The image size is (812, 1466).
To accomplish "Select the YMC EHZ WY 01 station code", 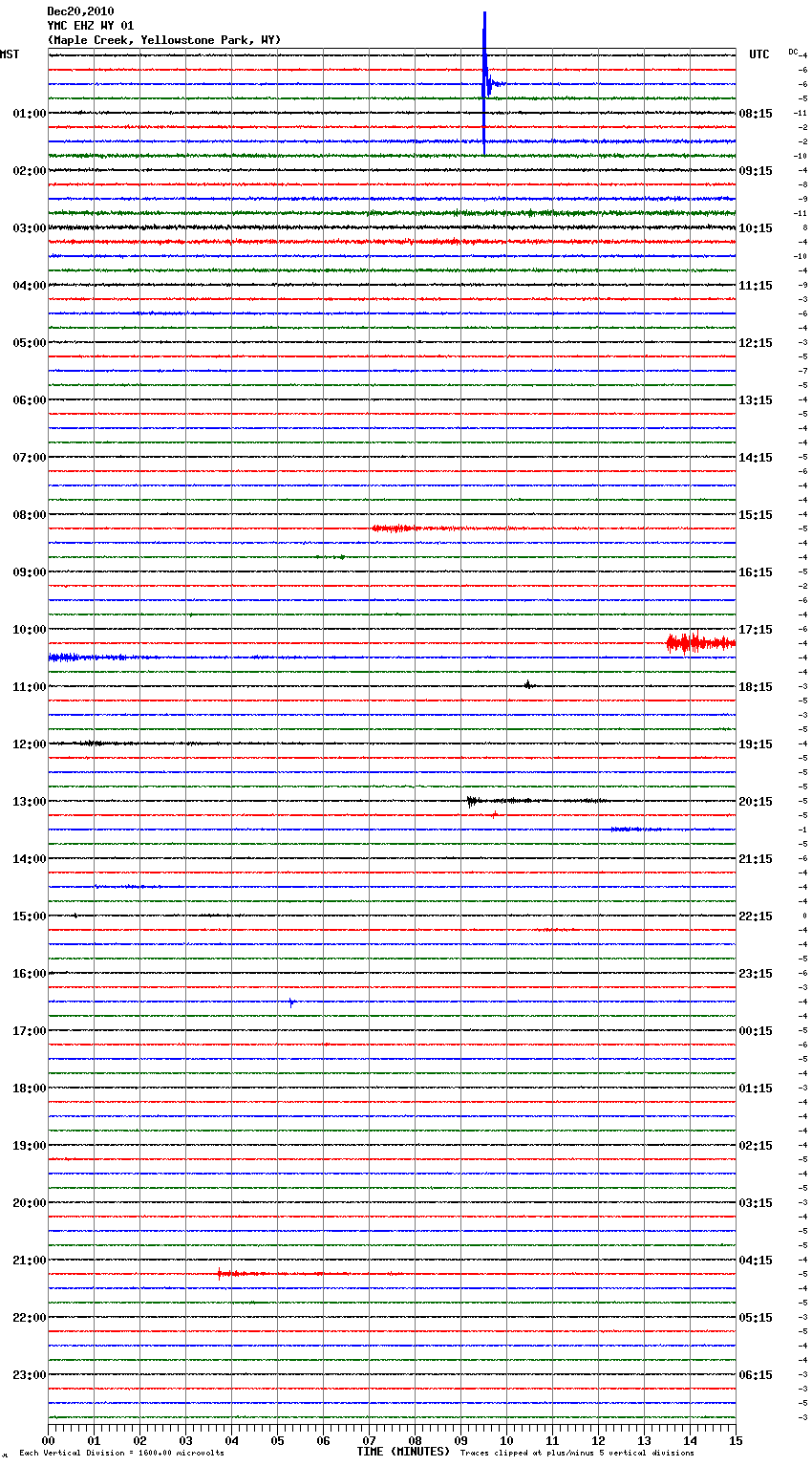I will pyautogui.click(x=91, y=26).
